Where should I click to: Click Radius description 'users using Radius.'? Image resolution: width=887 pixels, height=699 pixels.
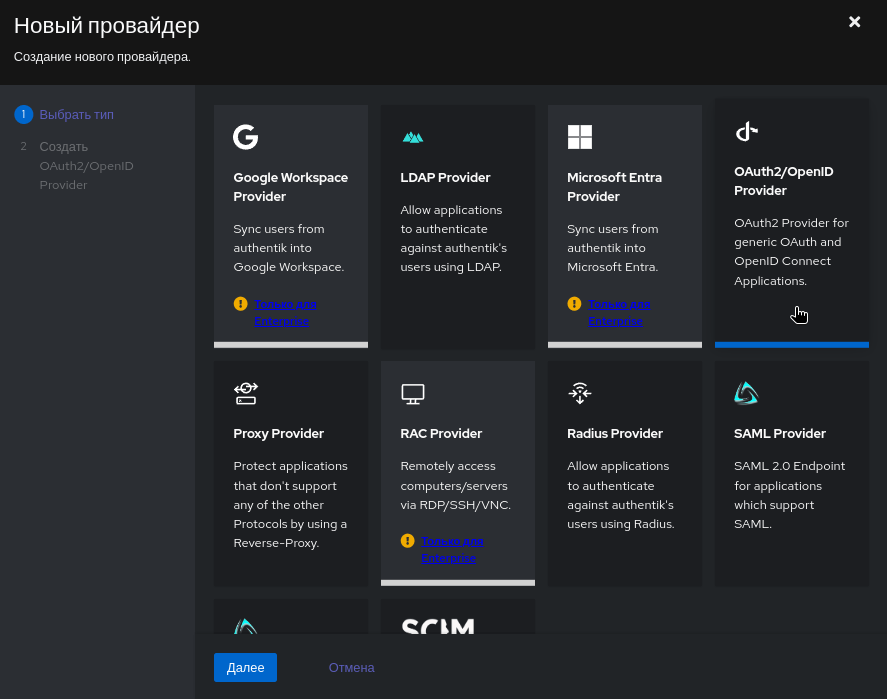[x=621, y=524]
